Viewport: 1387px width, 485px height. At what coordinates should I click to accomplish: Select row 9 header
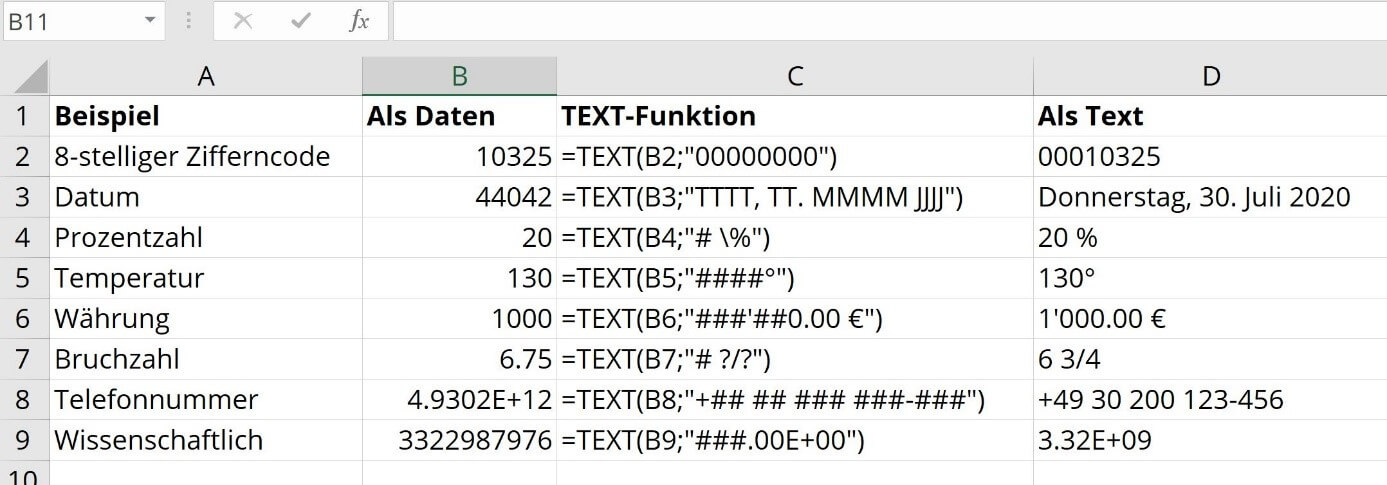(x=24, y=440)
